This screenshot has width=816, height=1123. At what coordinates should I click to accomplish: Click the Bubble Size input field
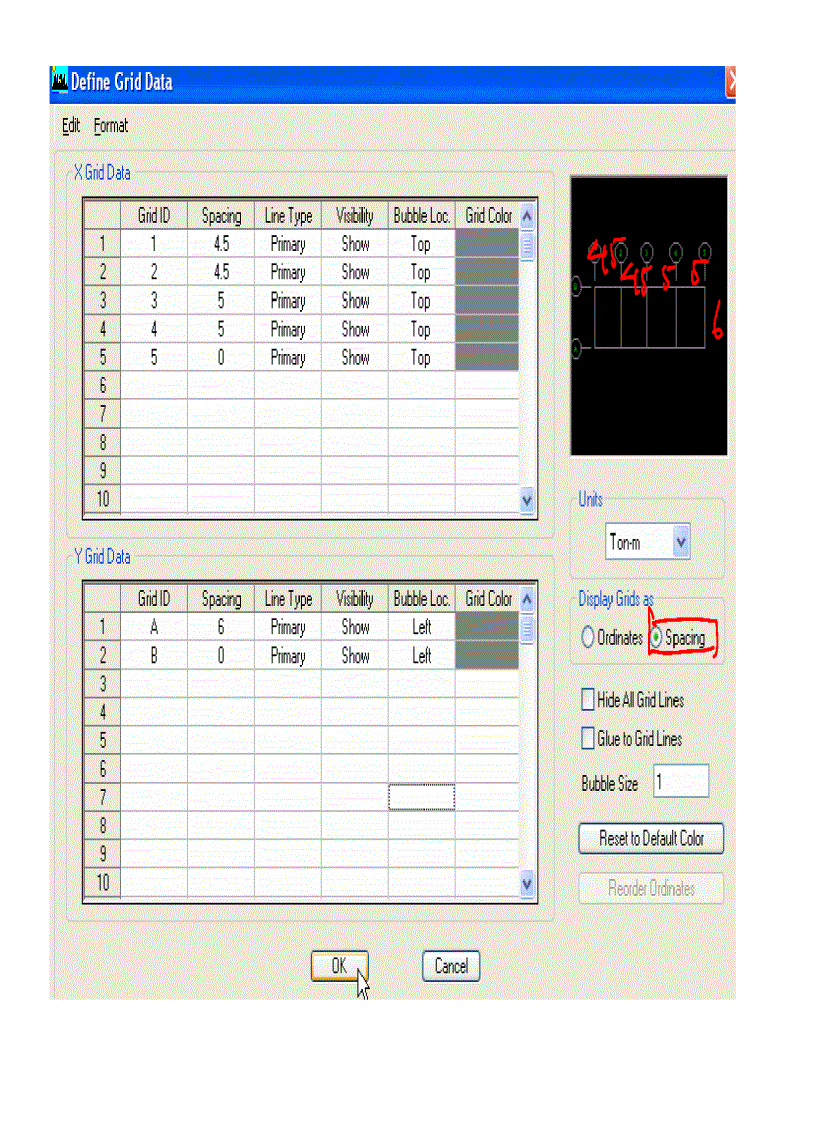click(x=680, y=782)
